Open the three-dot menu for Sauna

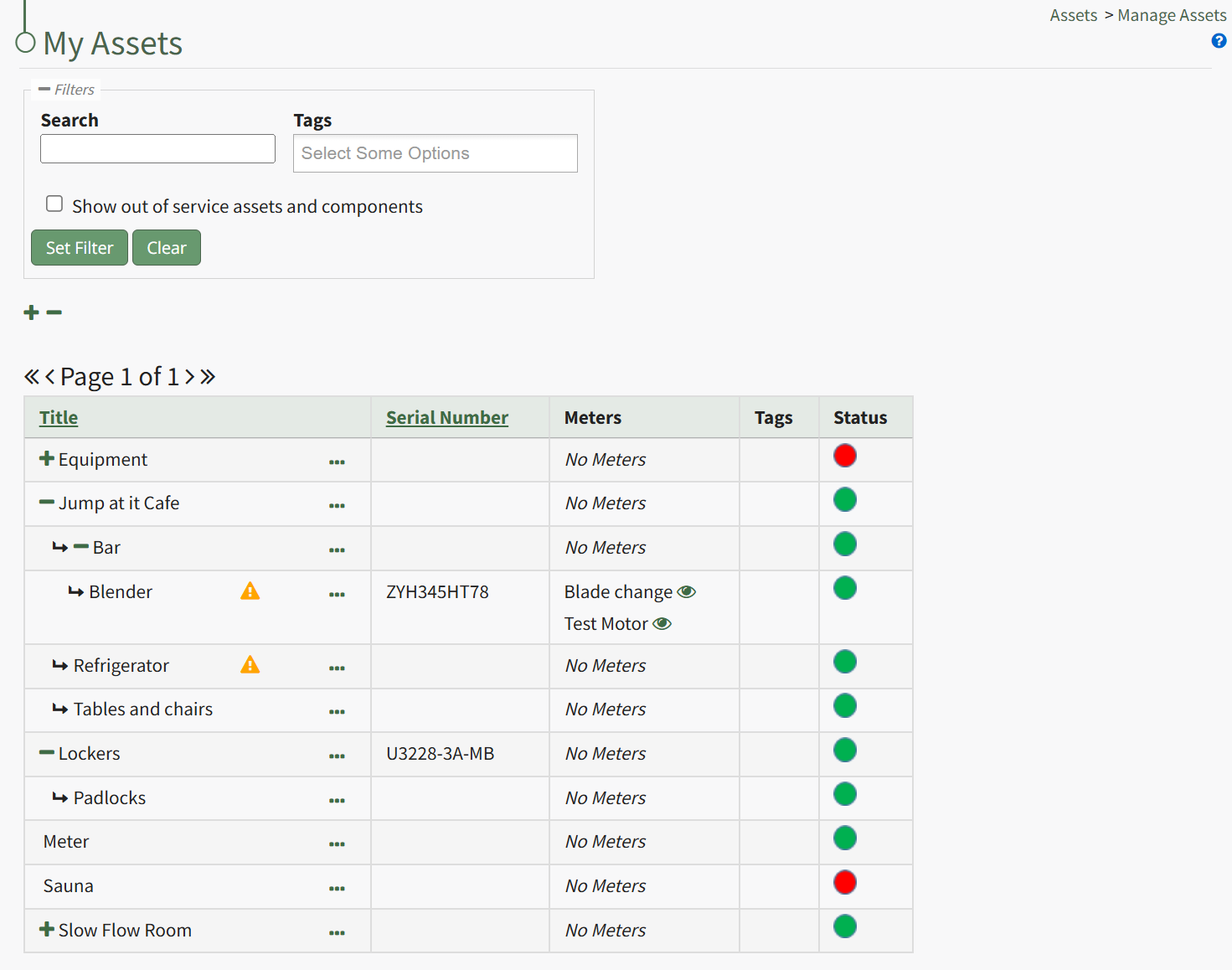click(337, 888)
